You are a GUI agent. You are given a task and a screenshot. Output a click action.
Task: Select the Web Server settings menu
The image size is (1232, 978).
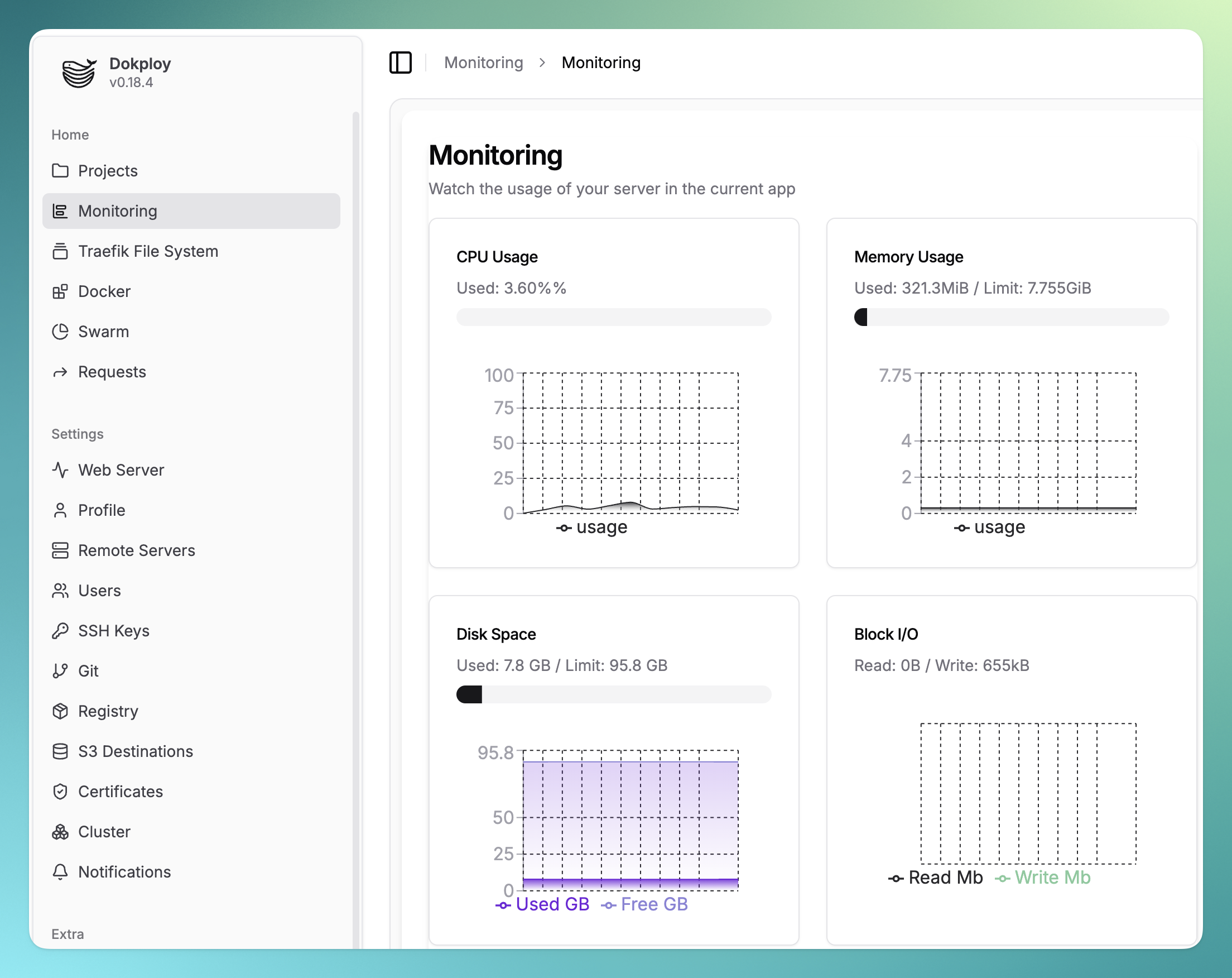pyautogui.click(x=122, y=469)
